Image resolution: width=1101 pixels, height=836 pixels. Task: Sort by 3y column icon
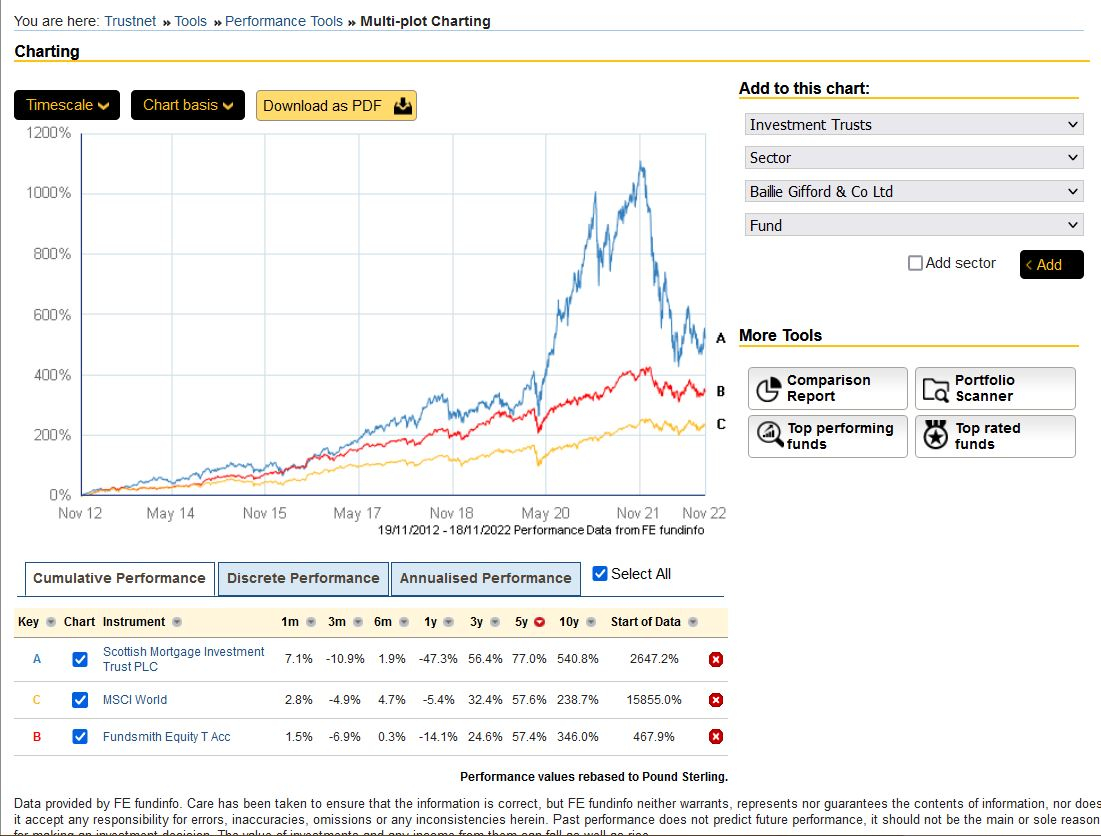[x=495, y=622]
